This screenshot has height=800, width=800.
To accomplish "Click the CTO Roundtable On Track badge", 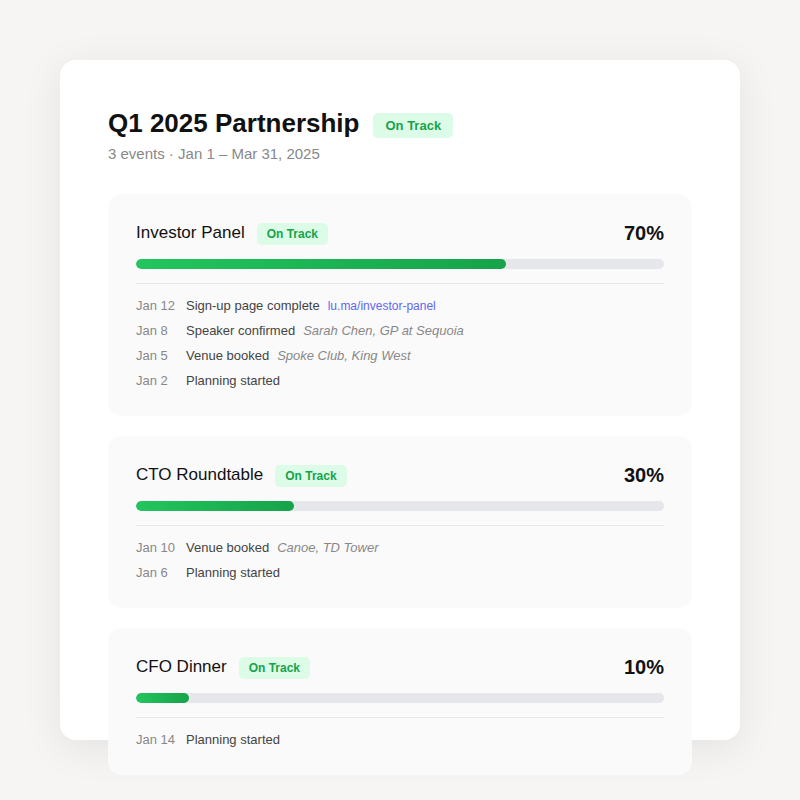I will point(311,476).
